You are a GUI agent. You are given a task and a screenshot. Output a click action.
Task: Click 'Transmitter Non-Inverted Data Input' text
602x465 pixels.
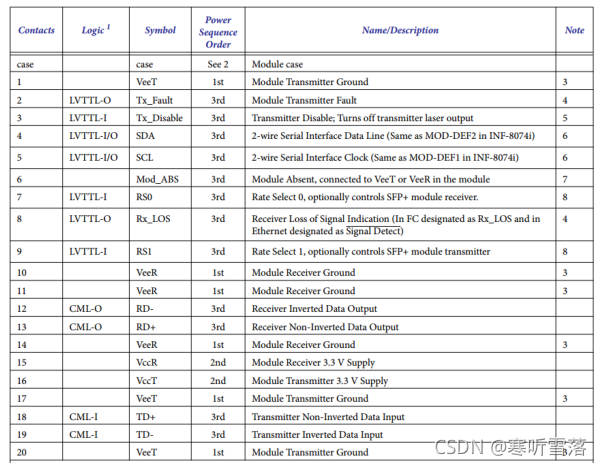tap(328, 417)
